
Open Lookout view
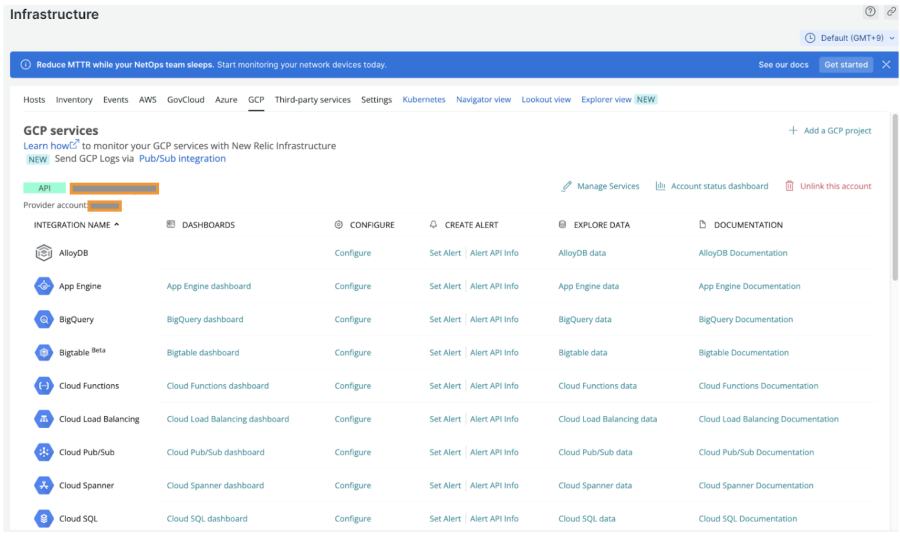click(546, 99)
